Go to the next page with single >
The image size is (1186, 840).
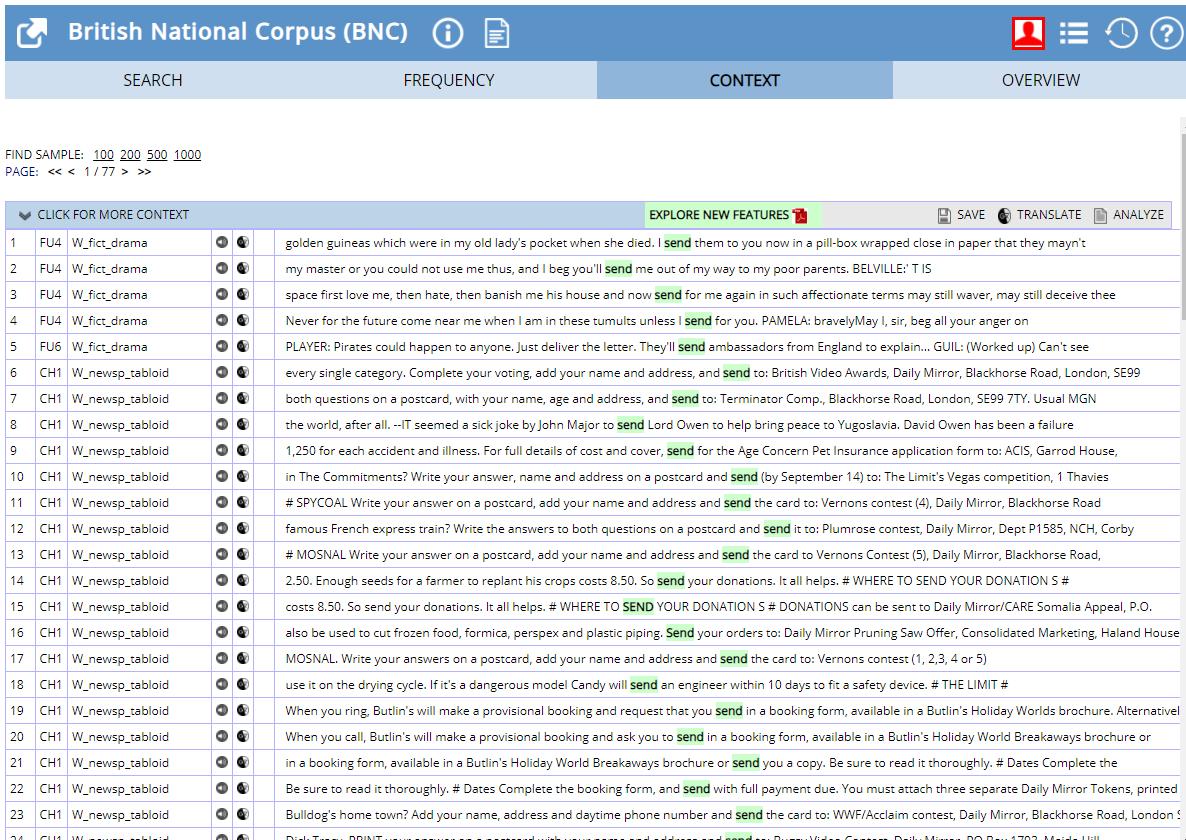tap(125, 172)
